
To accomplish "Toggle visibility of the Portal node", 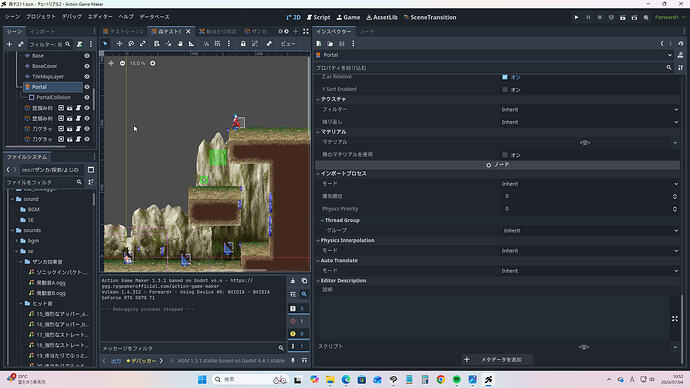I will point(87,87).
